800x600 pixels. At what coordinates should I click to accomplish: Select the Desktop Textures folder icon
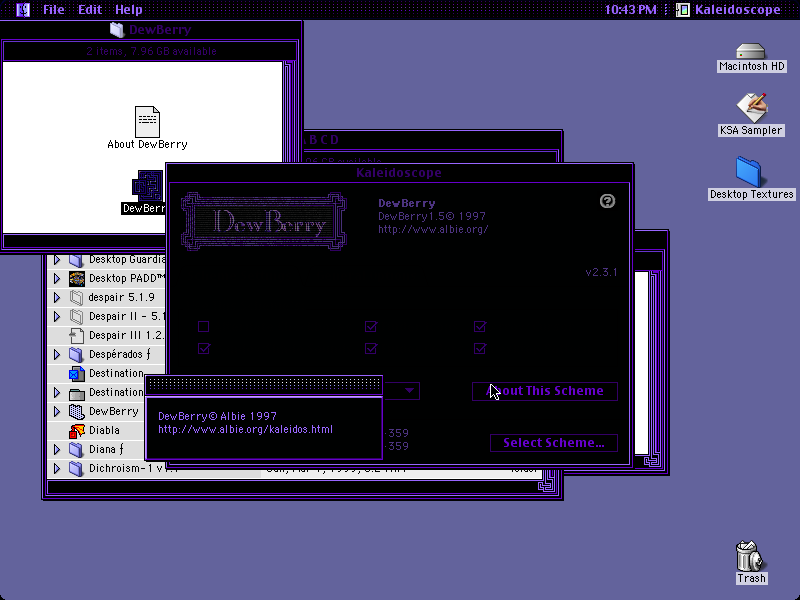pyautogui.click(x=748, y=172)
